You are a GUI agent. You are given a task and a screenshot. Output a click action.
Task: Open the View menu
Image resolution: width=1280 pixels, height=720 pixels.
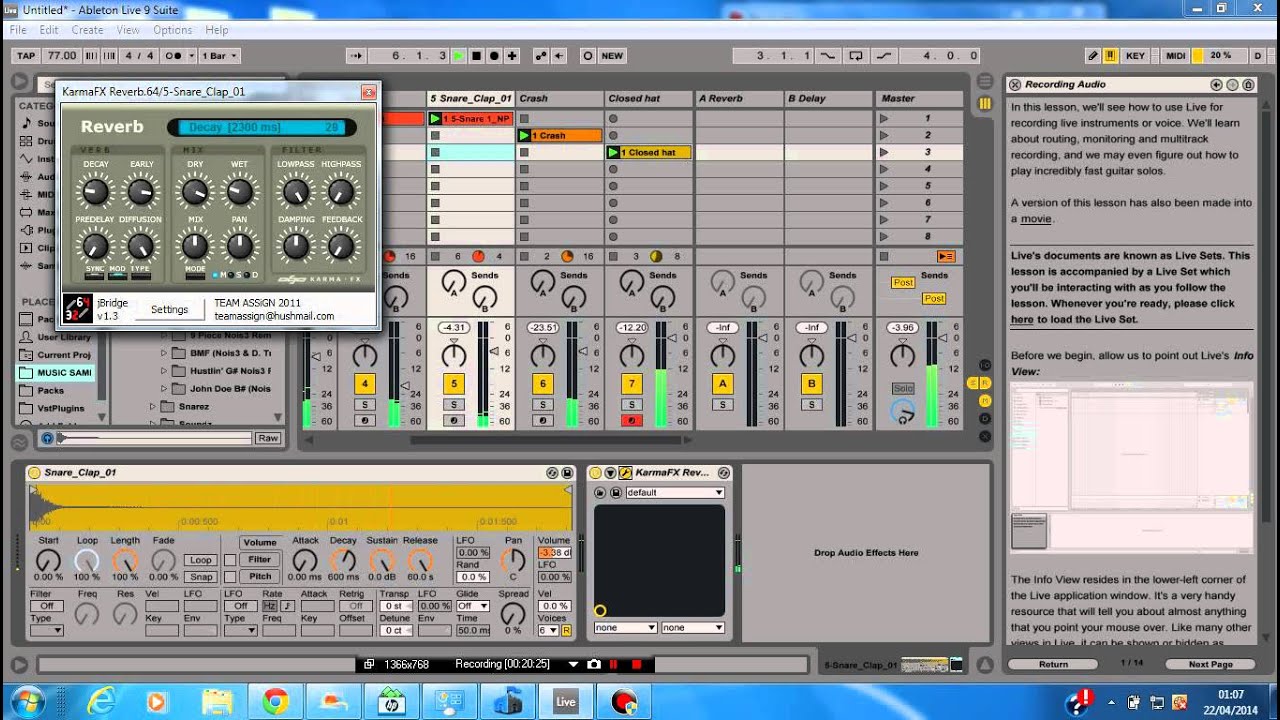click(128, 30)
